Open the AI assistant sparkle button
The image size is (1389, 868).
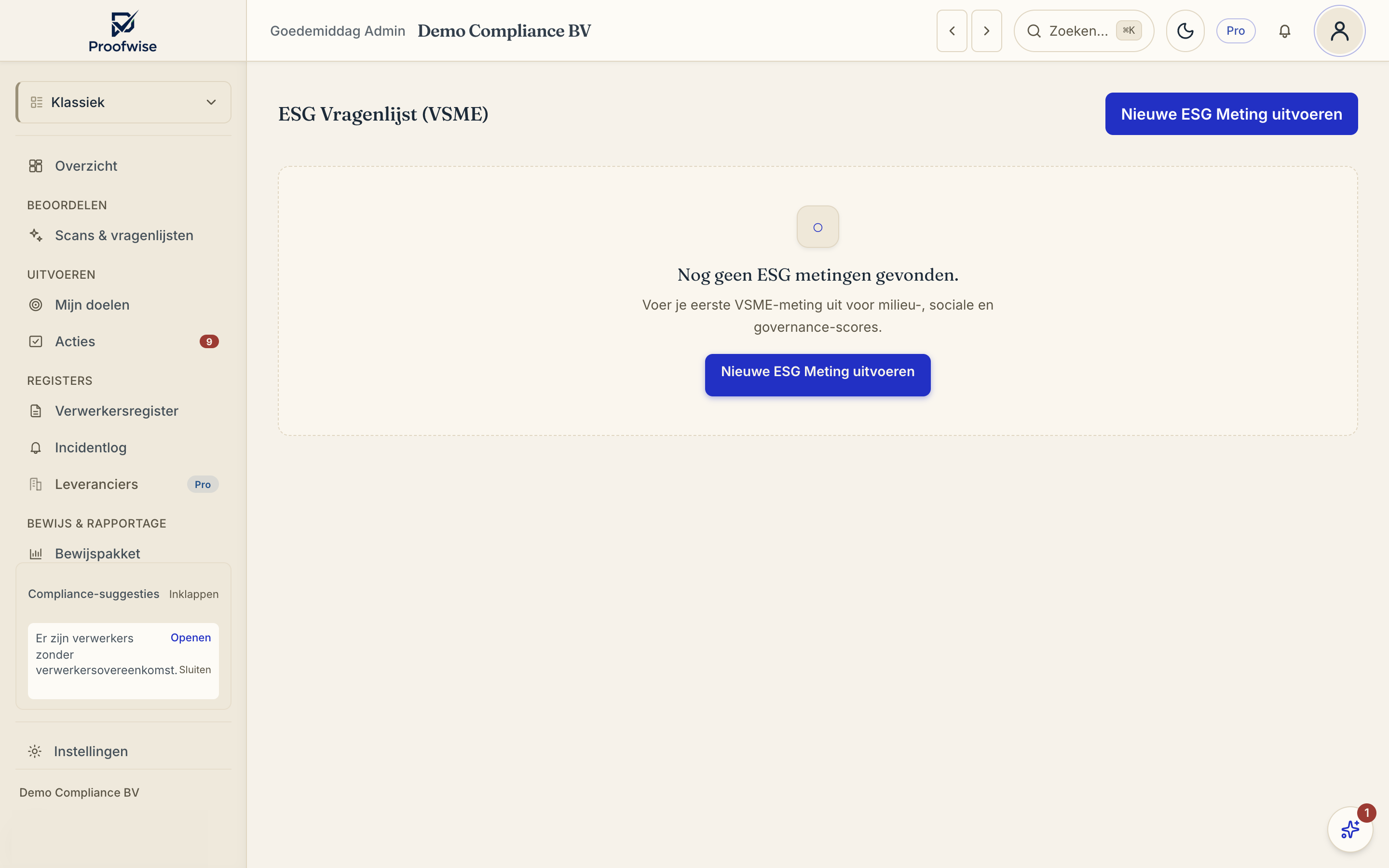point(1350,829)
